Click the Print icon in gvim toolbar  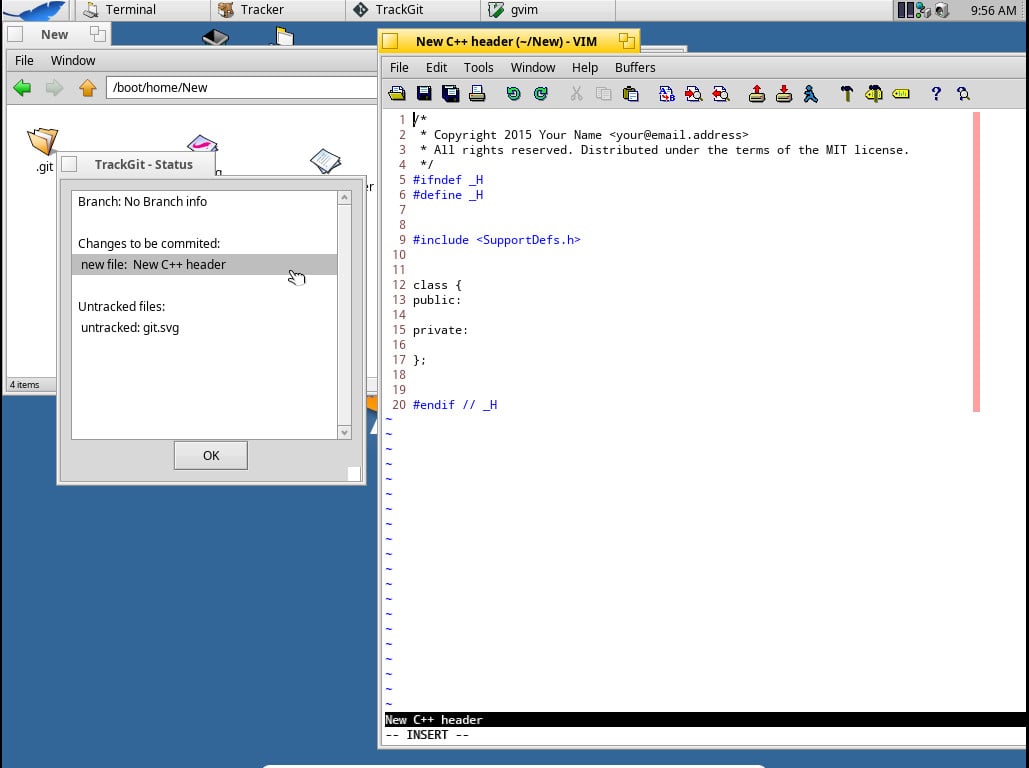click(x=477, y=94)
